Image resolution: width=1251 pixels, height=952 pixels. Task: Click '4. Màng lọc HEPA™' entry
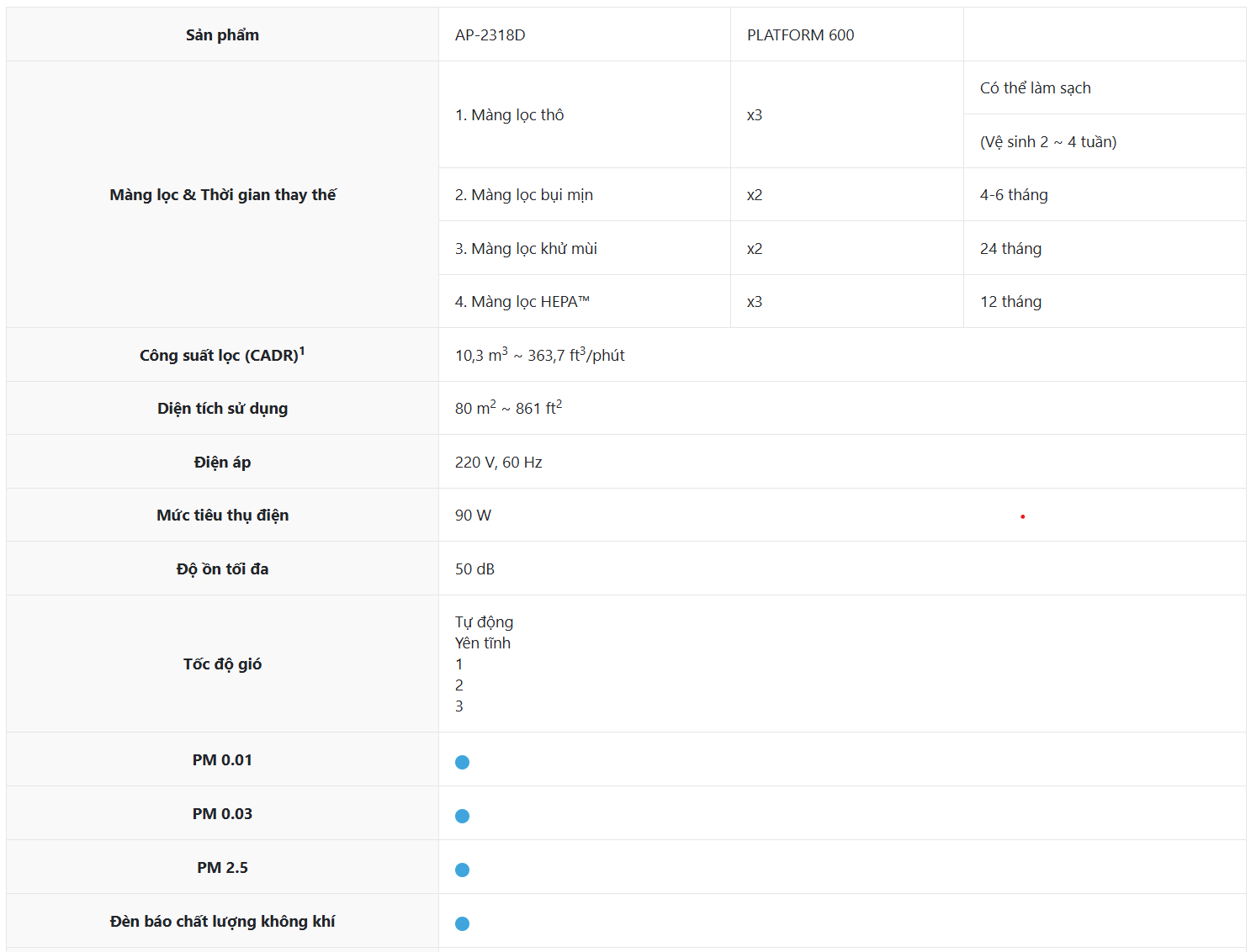click(522, 302)
